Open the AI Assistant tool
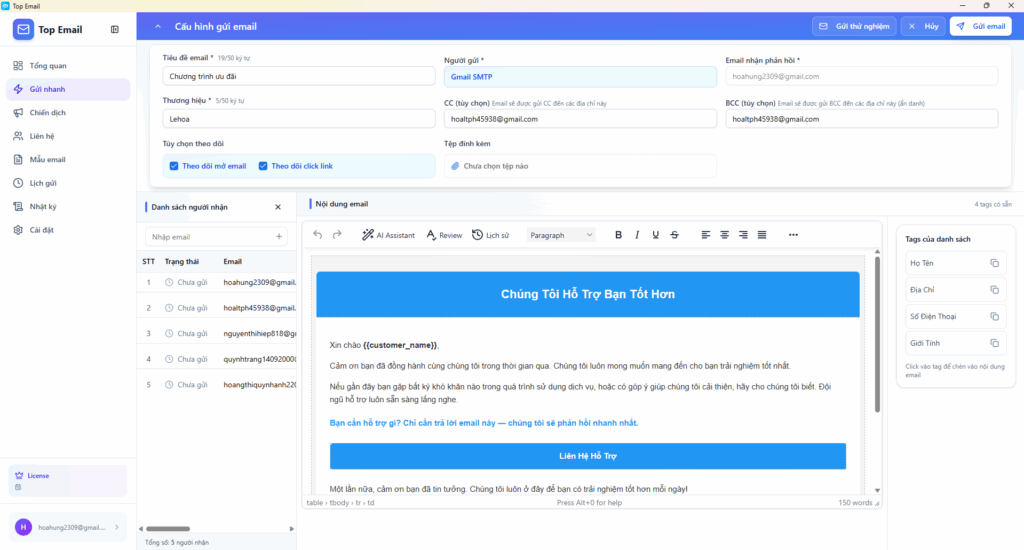The height and width of the screenshot is (550, 1024). point(389,235)
